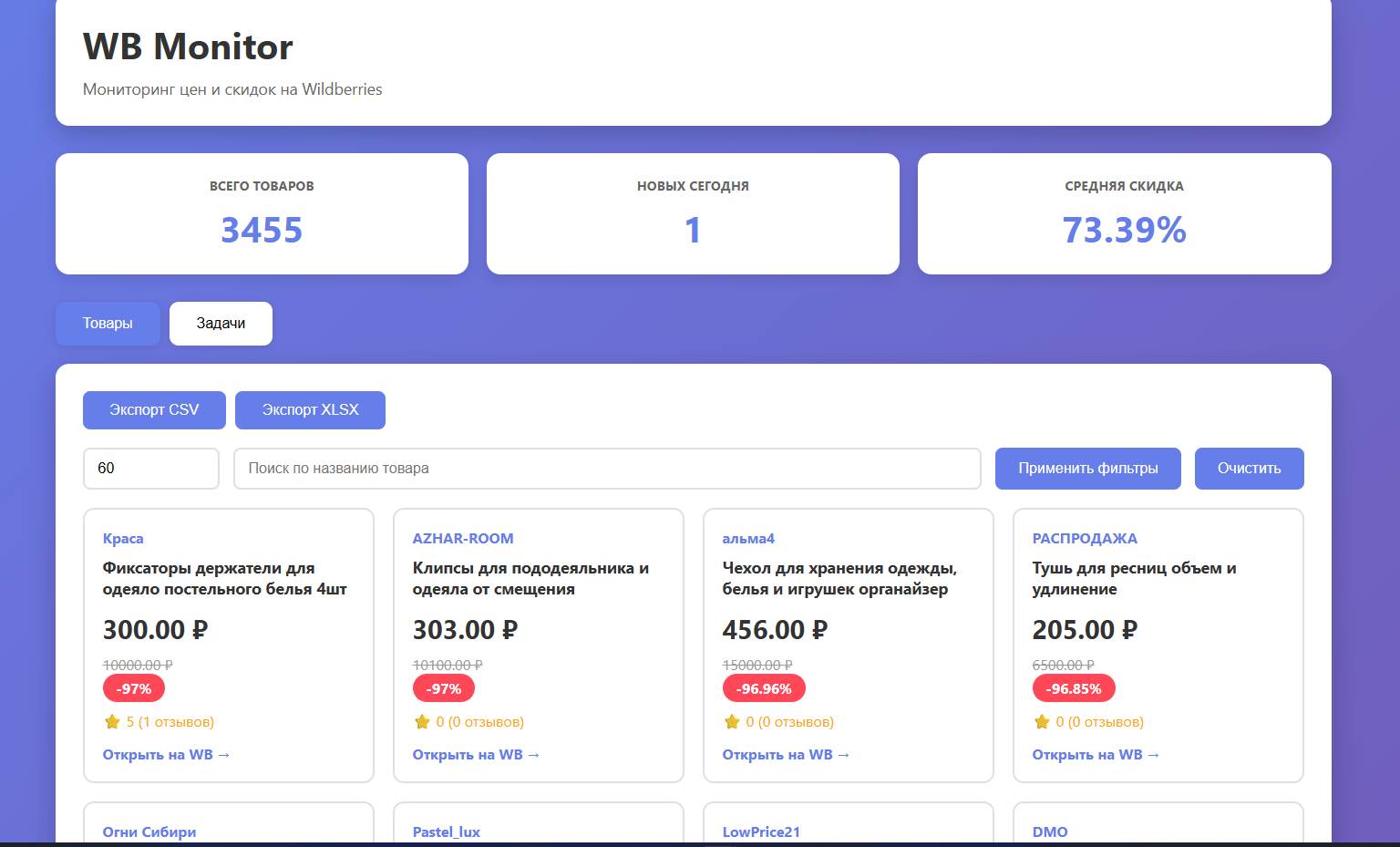Open the альма4 product on WB
Viewport: 1400px width, 847px height.
786,755
